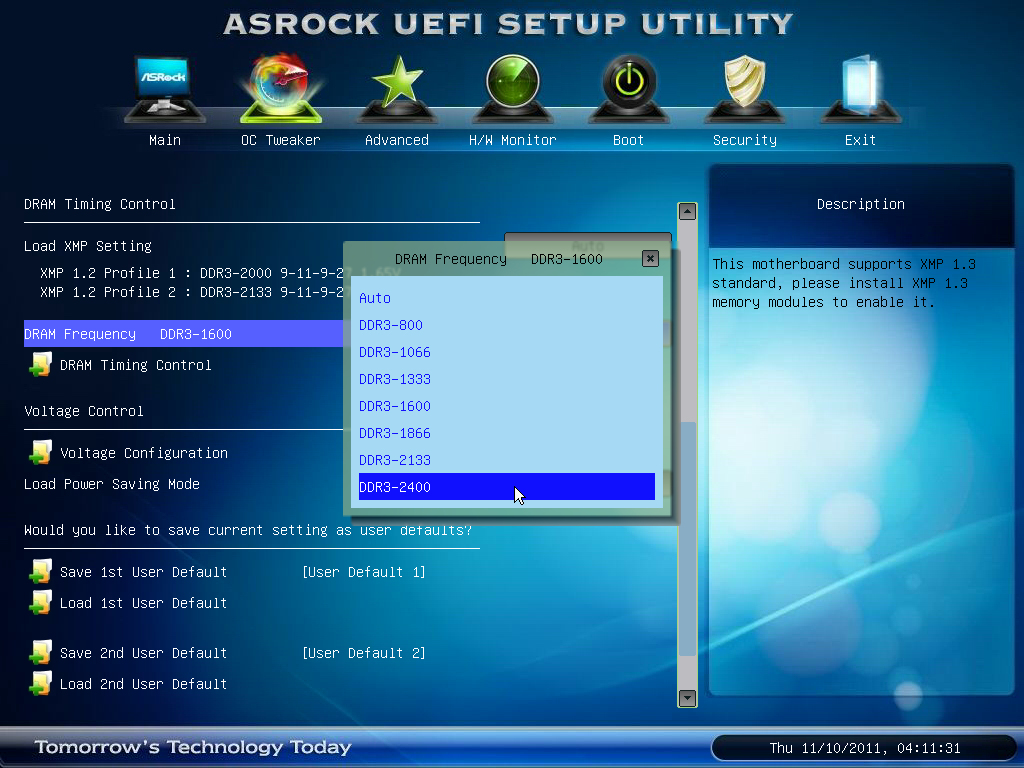This screenshot has width=1024, height=768.
Task: Click the Voltage Control section heading
Action: (84, 411)
